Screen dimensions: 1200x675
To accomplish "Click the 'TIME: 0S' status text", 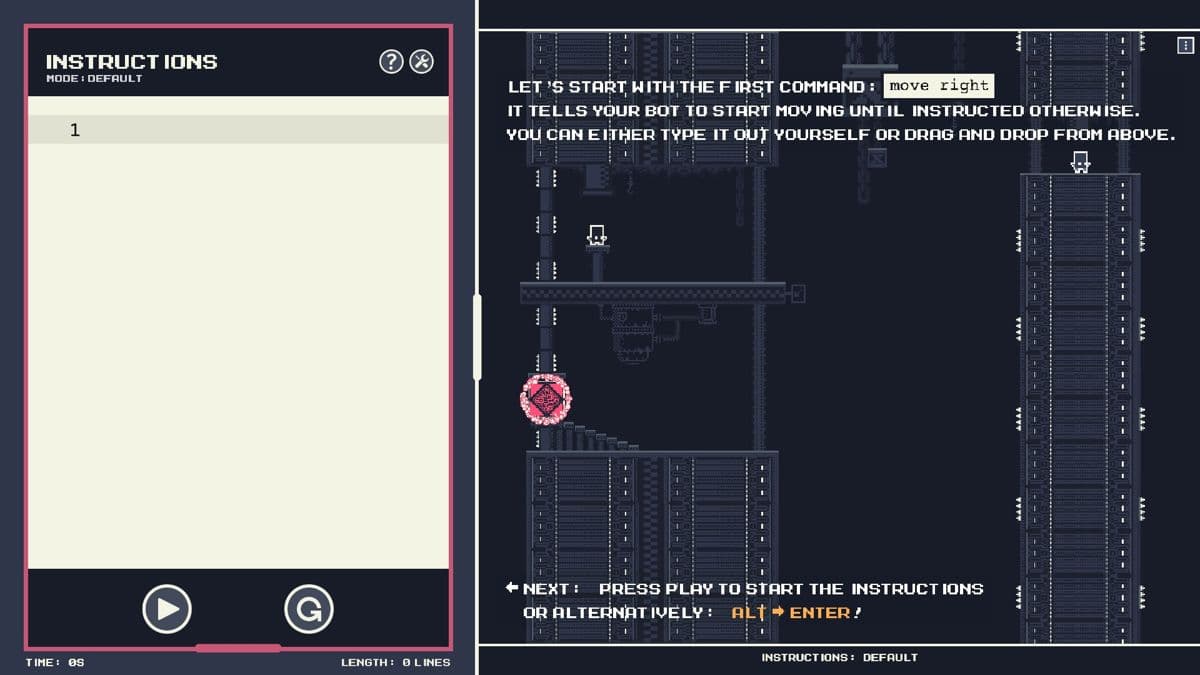I will (55, 662).
